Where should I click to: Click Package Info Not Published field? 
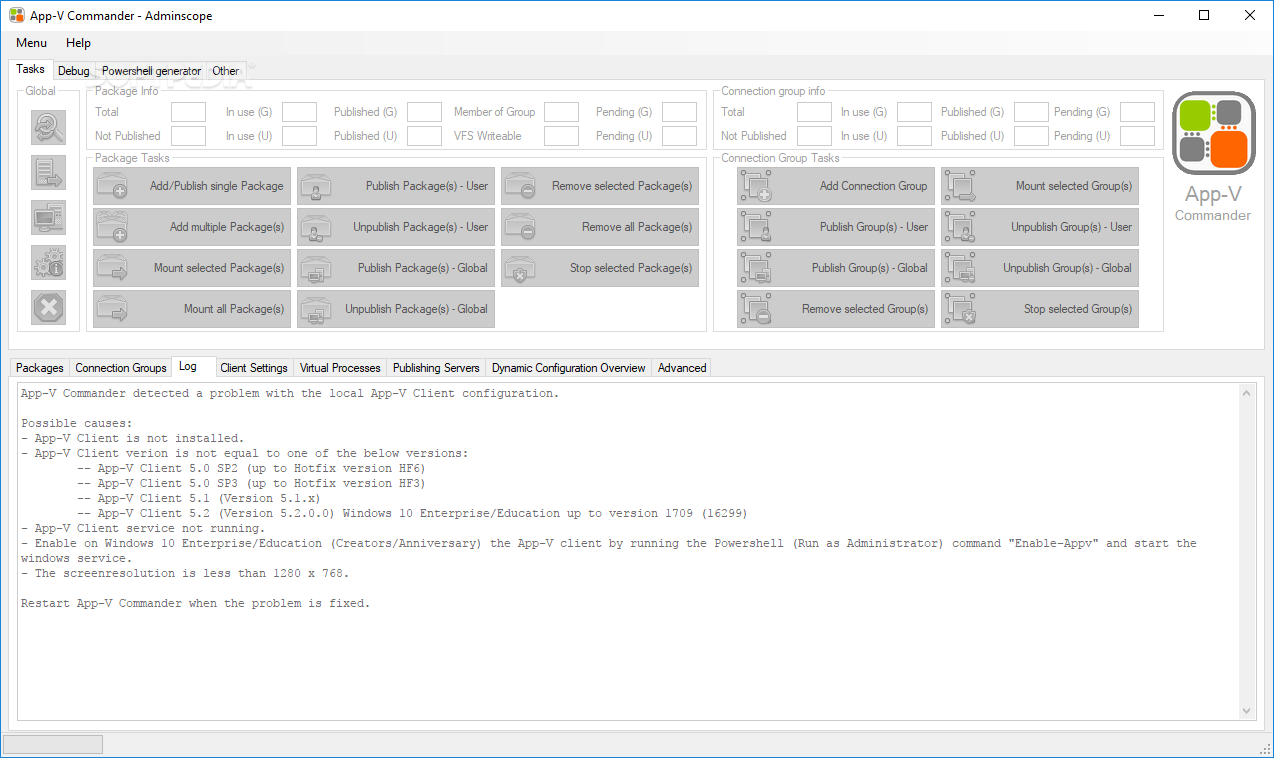coord(188,136)
